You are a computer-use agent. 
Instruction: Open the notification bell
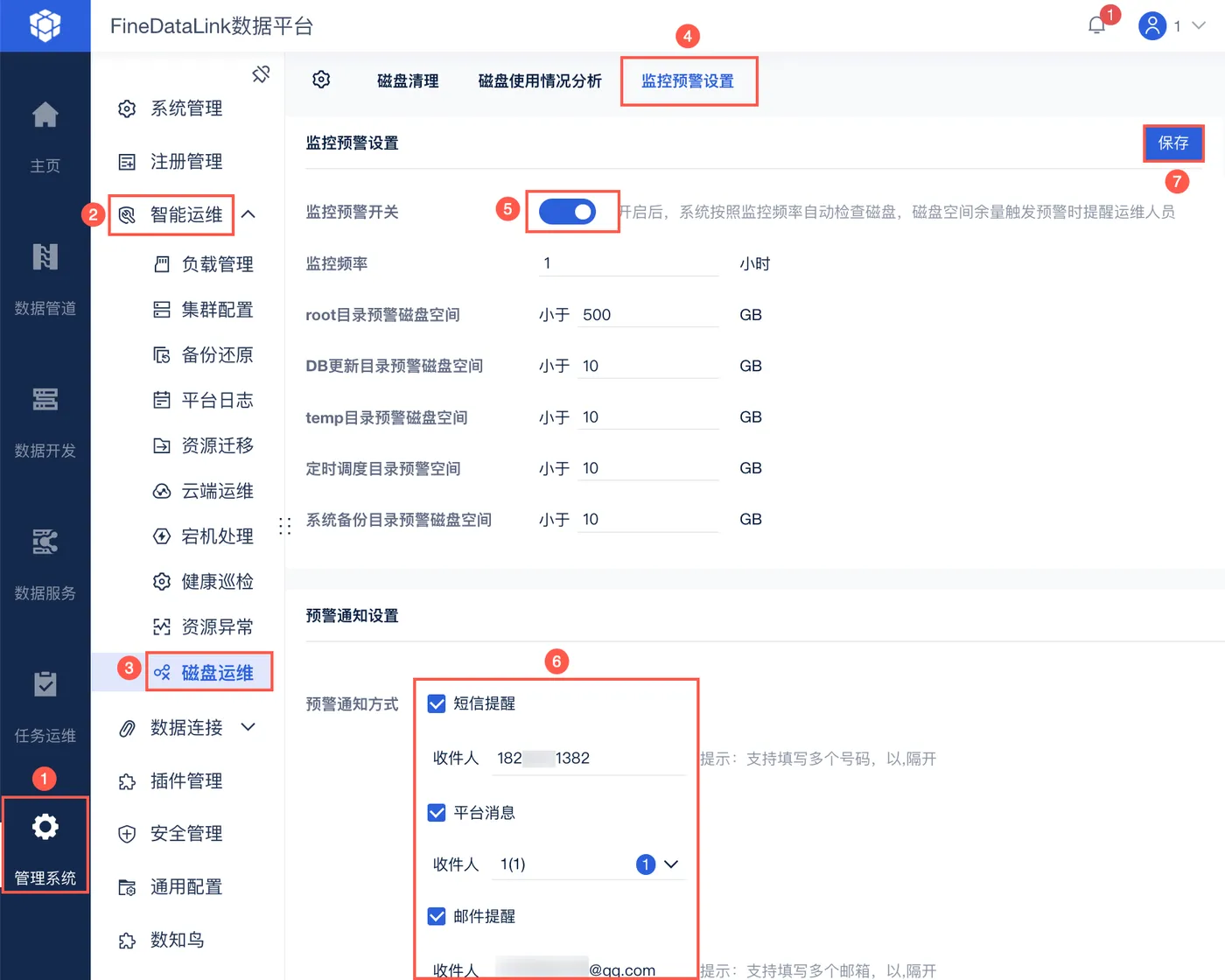coord(1096,25)
